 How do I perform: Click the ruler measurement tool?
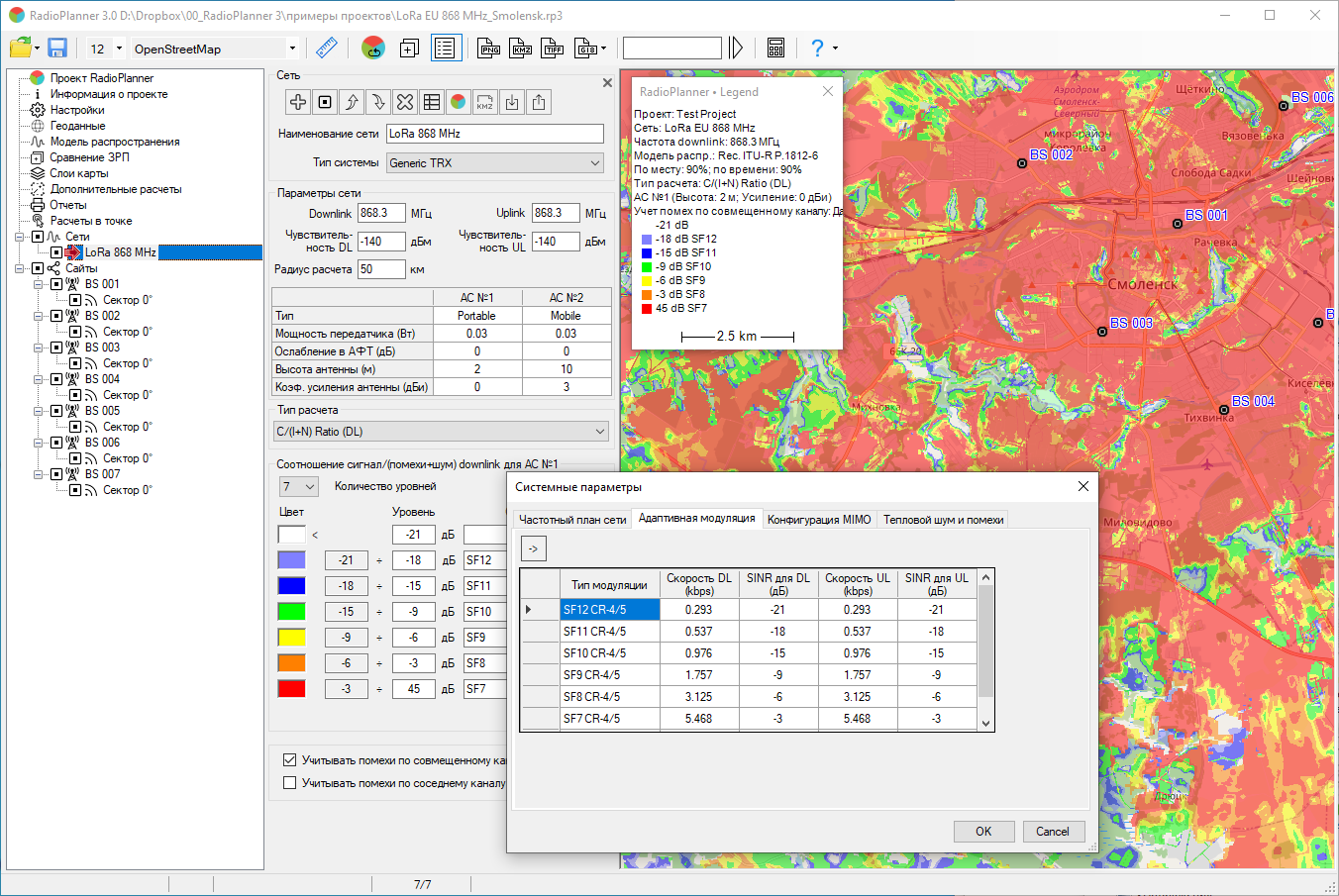326,48
